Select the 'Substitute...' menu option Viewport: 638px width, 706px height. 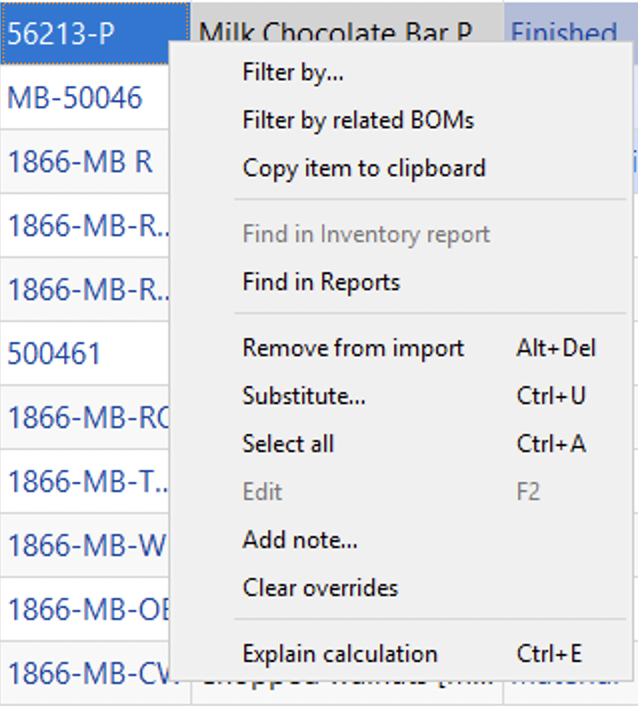(304, 396)
